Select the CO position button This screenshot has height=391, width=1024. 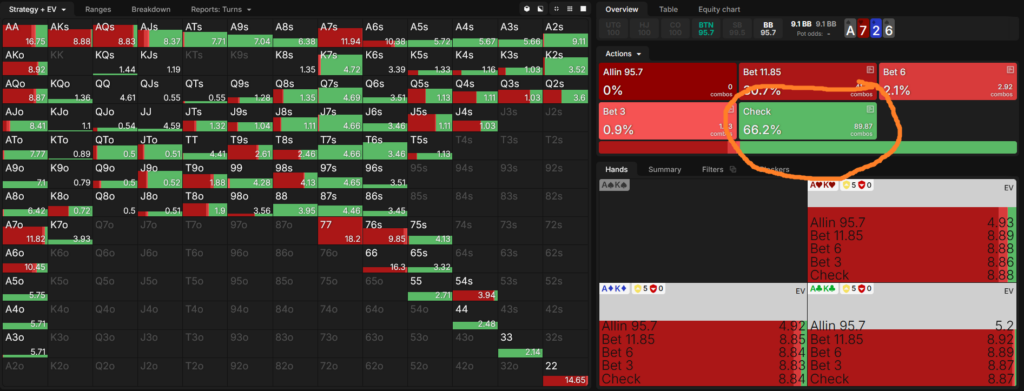[x=675, y=29]
